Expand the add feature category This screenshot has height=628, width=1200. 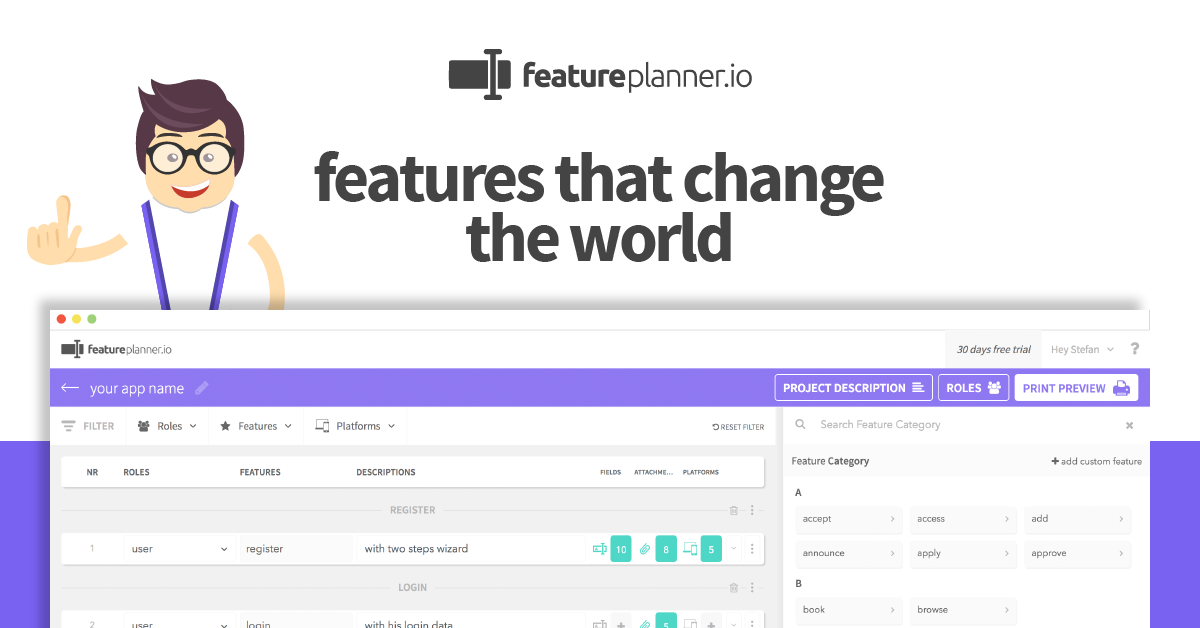[1077, 519]
